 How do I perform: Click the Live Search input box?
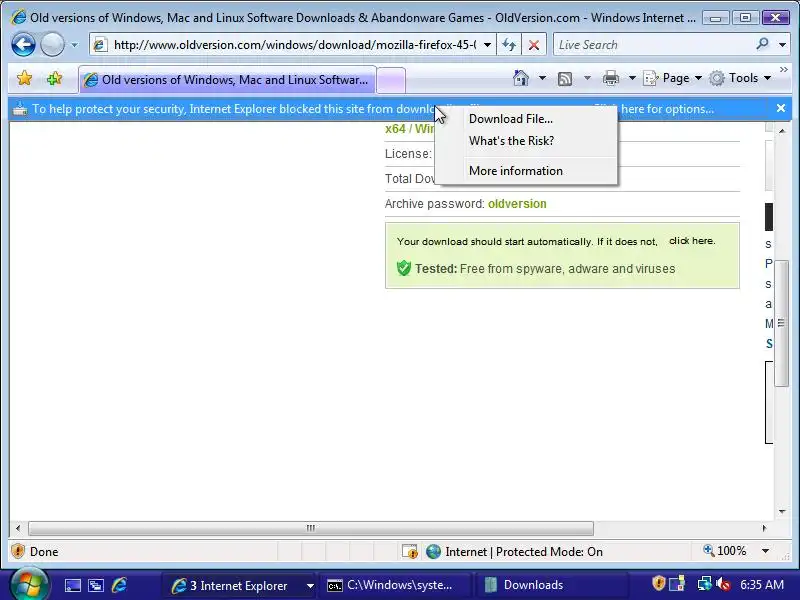[654, 45]
